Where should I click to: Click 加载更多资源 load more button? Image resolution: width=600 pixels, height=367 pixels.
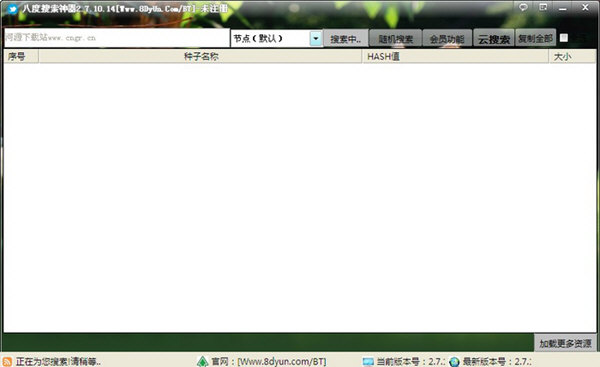click(x=565, y=343)
